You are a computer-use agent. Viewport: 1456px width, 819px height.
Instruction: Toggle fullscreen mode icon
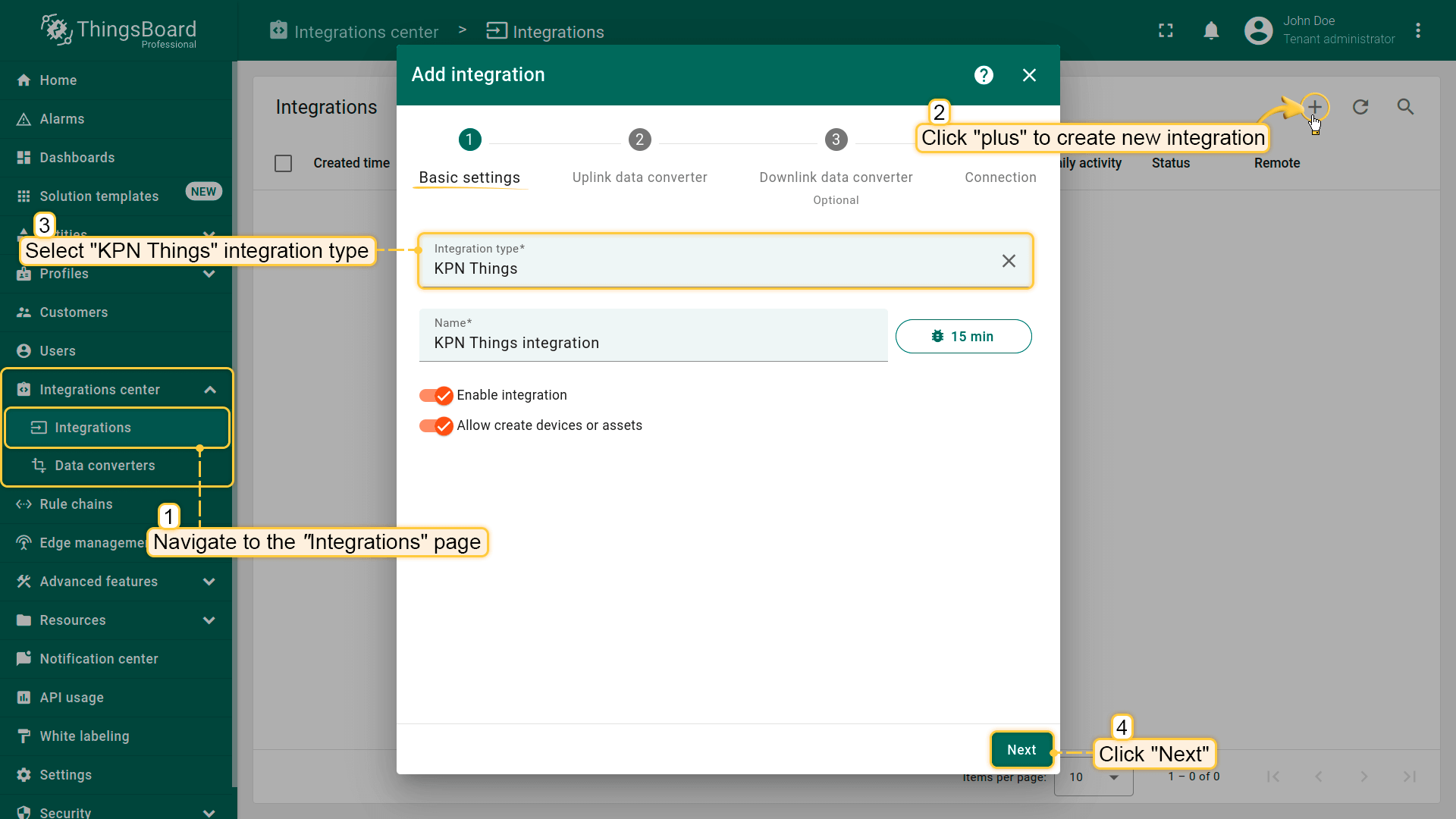pyautogui.click(x=1166, y=31)
